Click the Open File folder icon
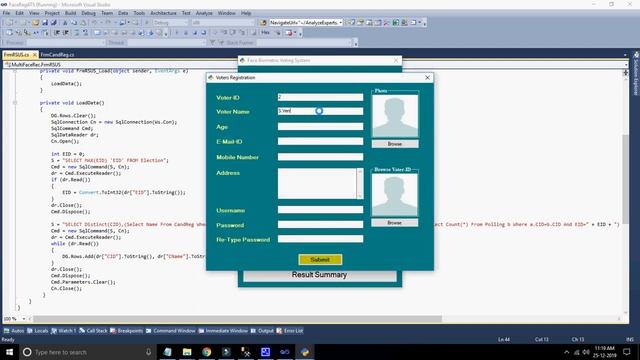640x360 pixels. tap(36, 23)
